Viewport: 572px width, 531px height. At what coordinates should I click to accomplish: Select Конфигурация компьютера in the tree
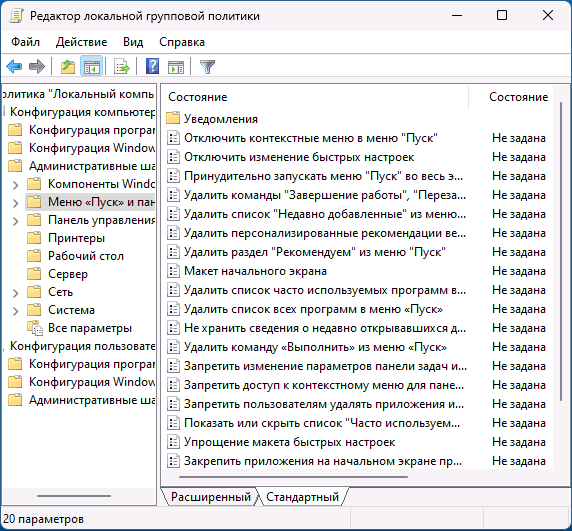[x=82, y=112]
